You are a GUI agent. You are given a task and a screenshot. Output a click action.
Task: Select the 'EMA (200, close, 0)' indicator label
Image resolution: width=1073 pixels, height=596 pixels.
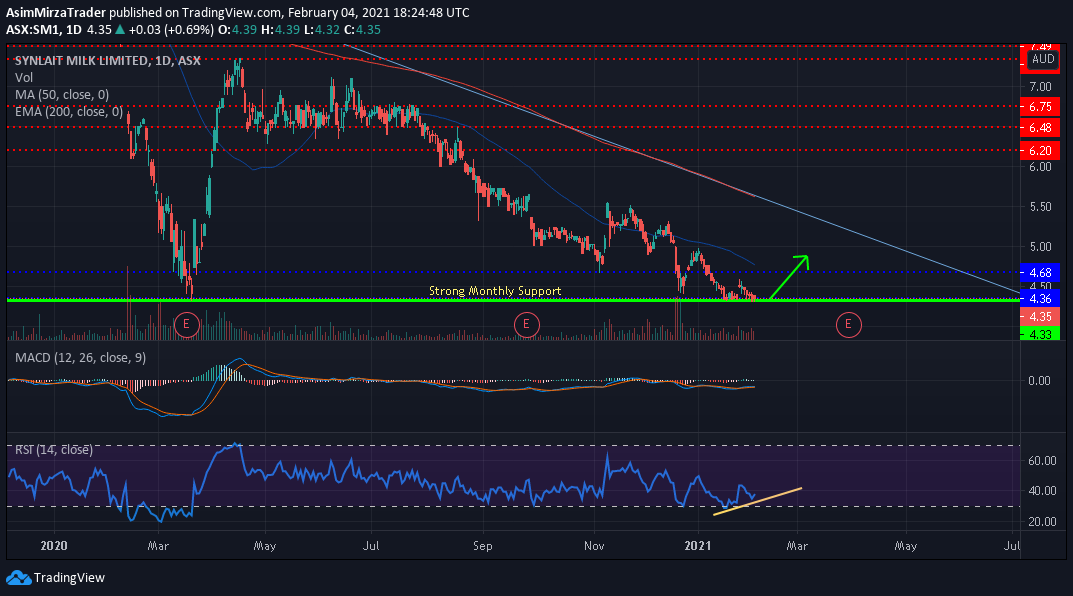(68, 112)
